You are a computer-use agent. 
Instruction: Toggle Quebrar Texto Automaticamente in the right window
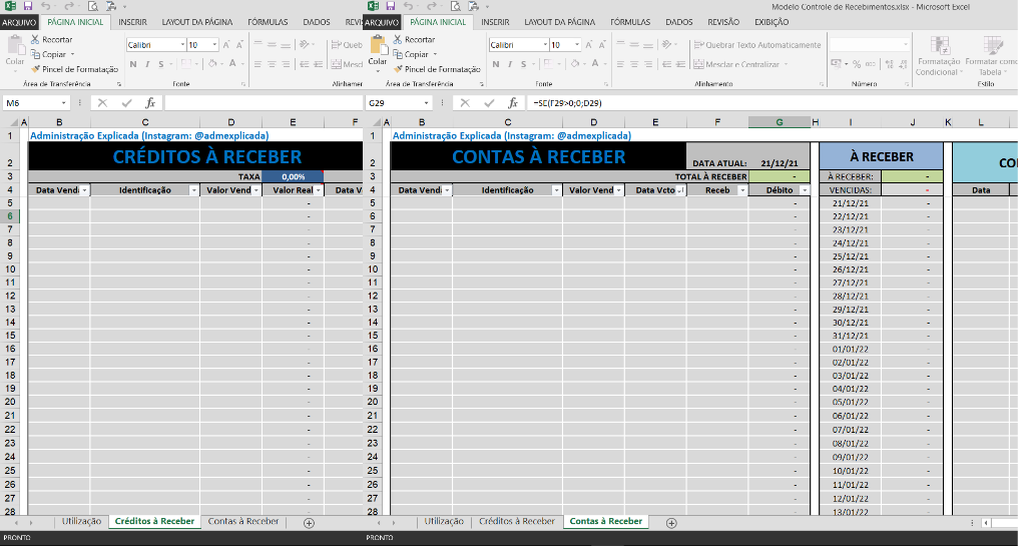click(758, 45)
